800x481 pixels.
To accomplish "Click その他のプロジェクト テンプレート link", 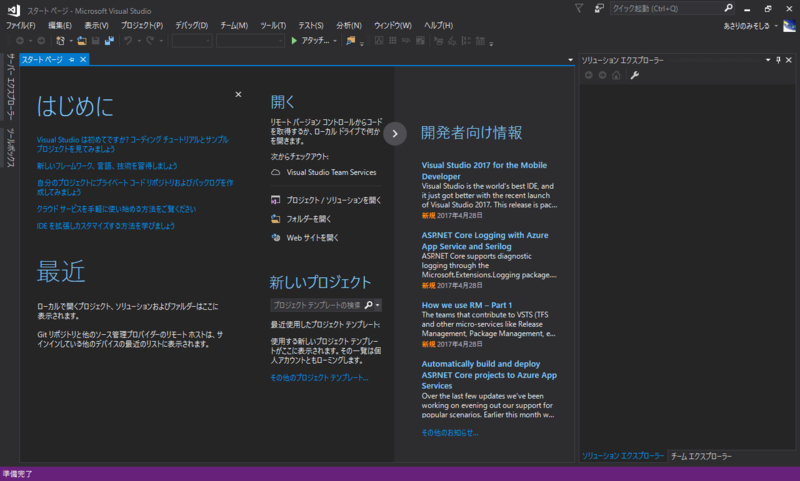I will click(319, 378).
